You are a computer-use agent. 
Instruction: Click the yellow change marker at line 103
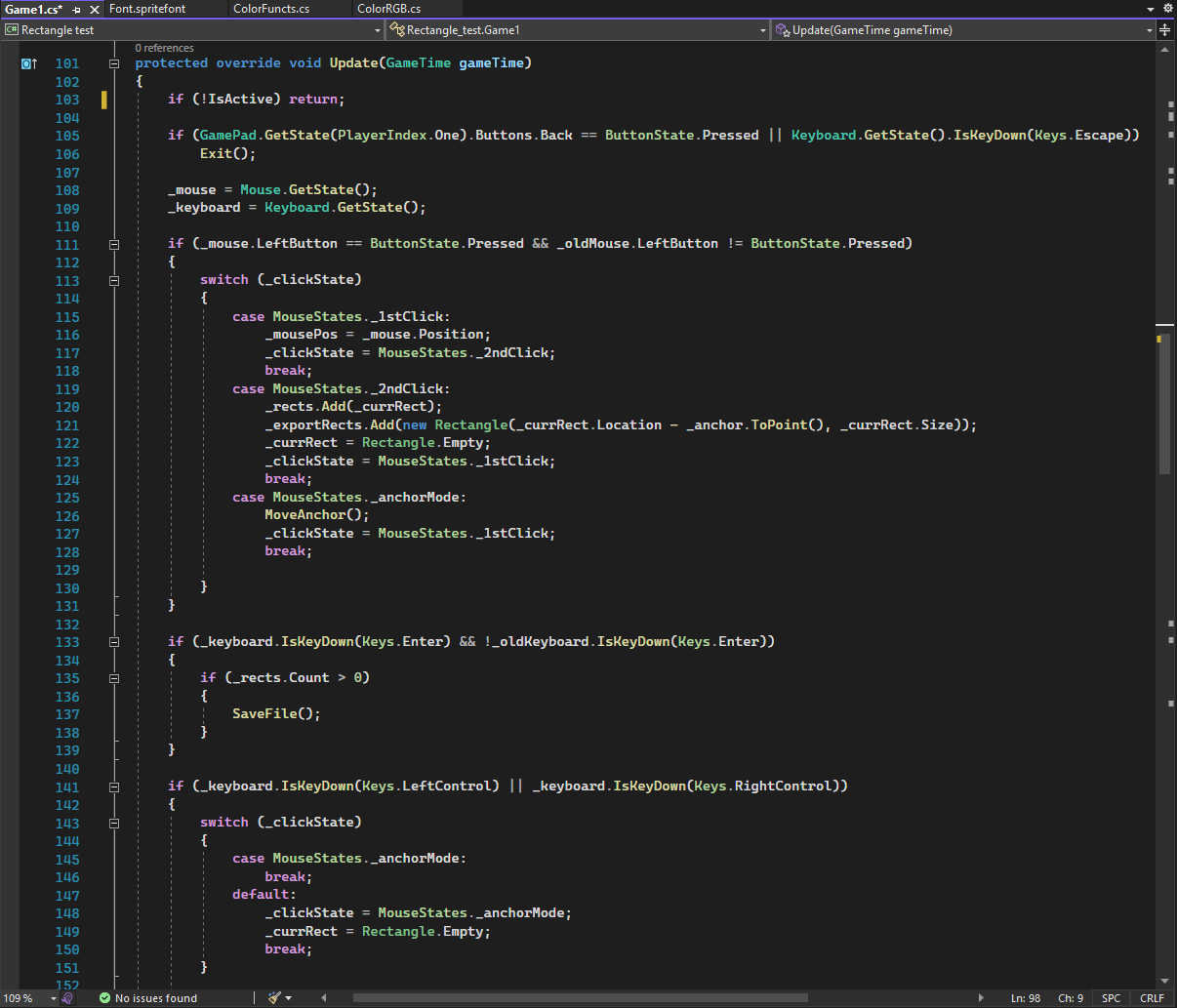(104, 100)
